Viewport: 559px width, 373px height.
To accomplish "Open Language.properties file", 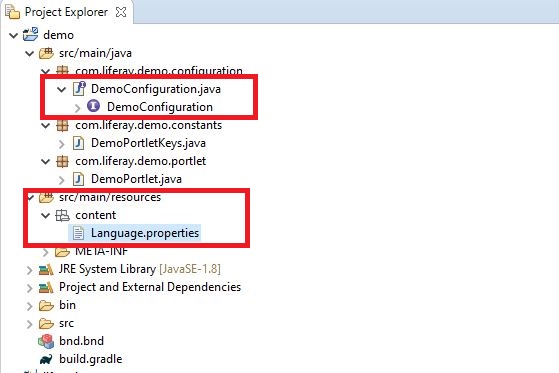I will click(145, 233).
